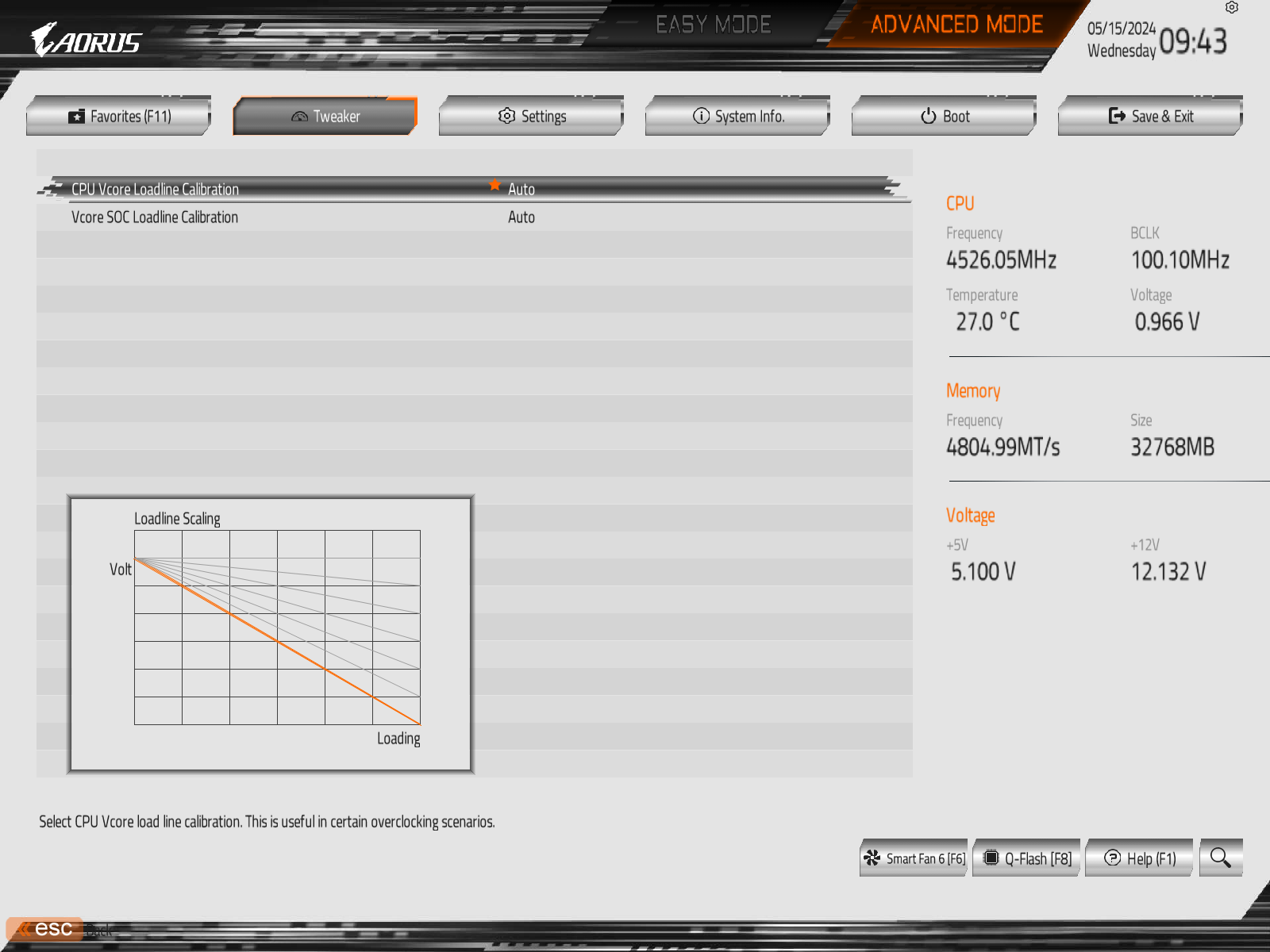1270x952 pixels.
Task: Click the magnifier search icon
Action: click(x=1221, y=858)
